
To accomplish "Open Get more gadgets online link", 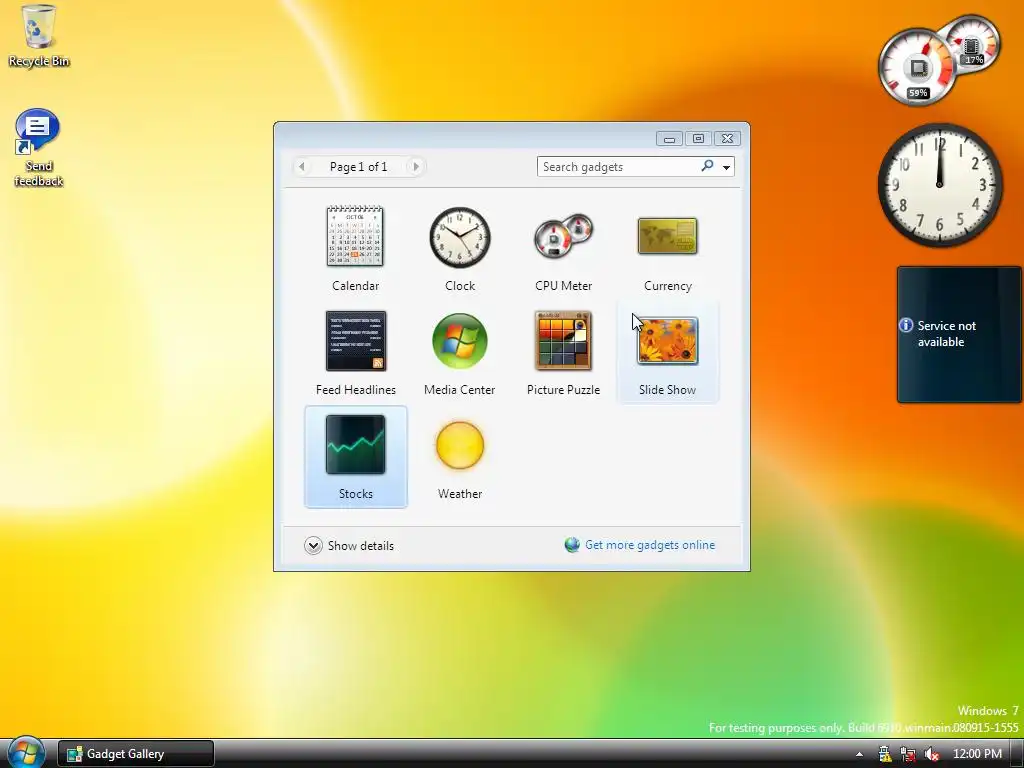I will pos(650,545).
